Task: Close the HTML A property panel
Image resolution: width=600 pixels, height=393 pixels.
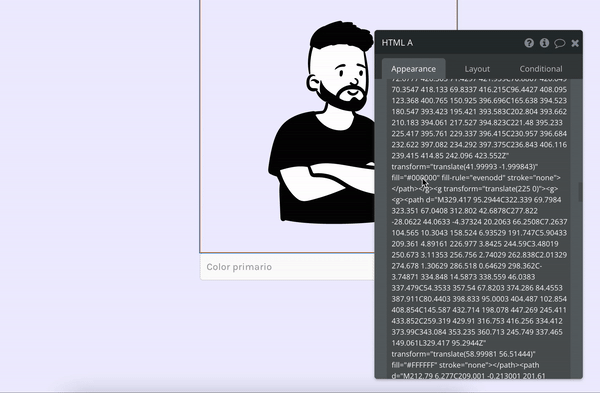Action: point(575,43)
